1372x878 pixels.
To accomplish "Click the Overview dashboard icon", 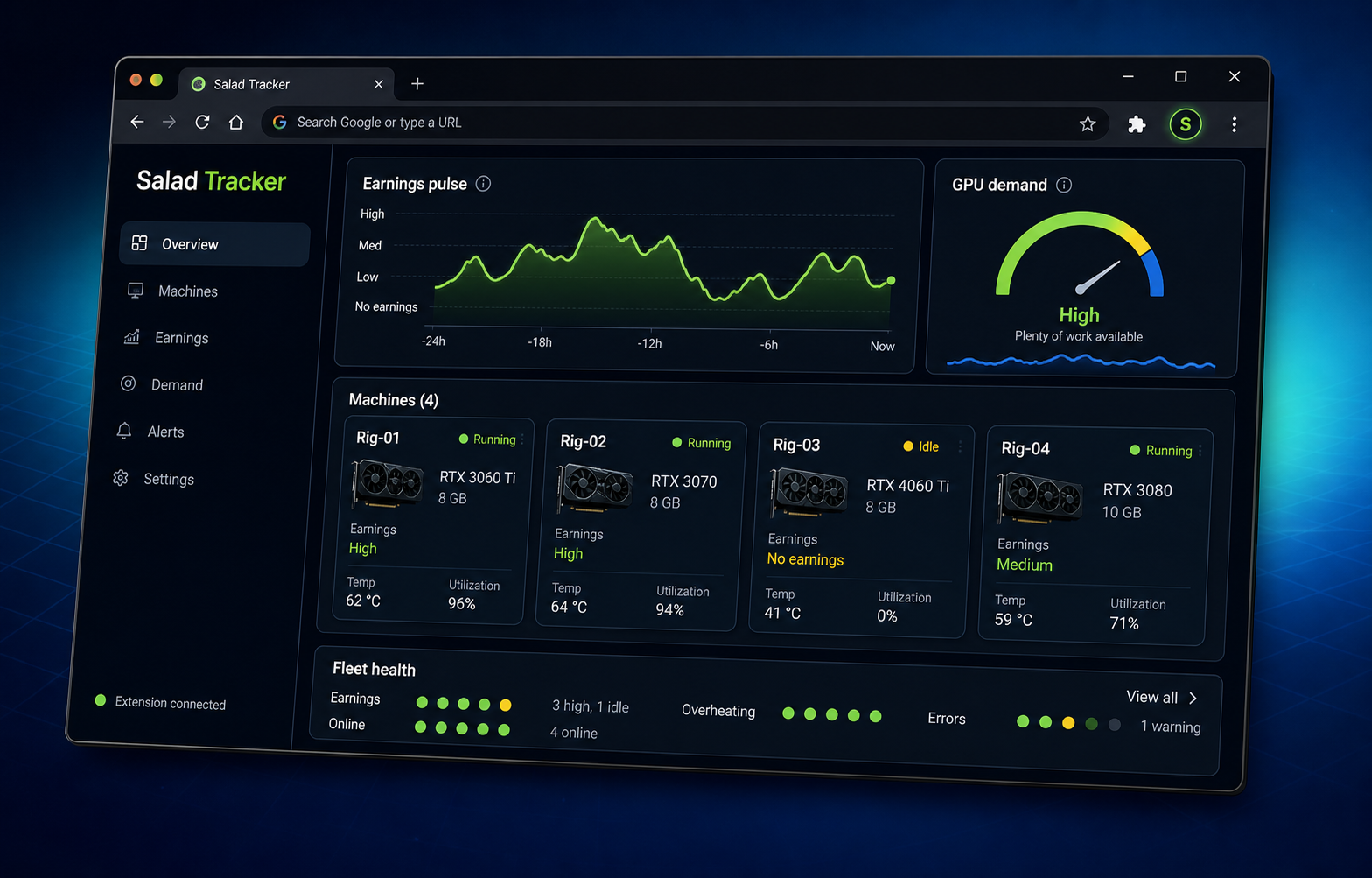I will click(139, 242).
